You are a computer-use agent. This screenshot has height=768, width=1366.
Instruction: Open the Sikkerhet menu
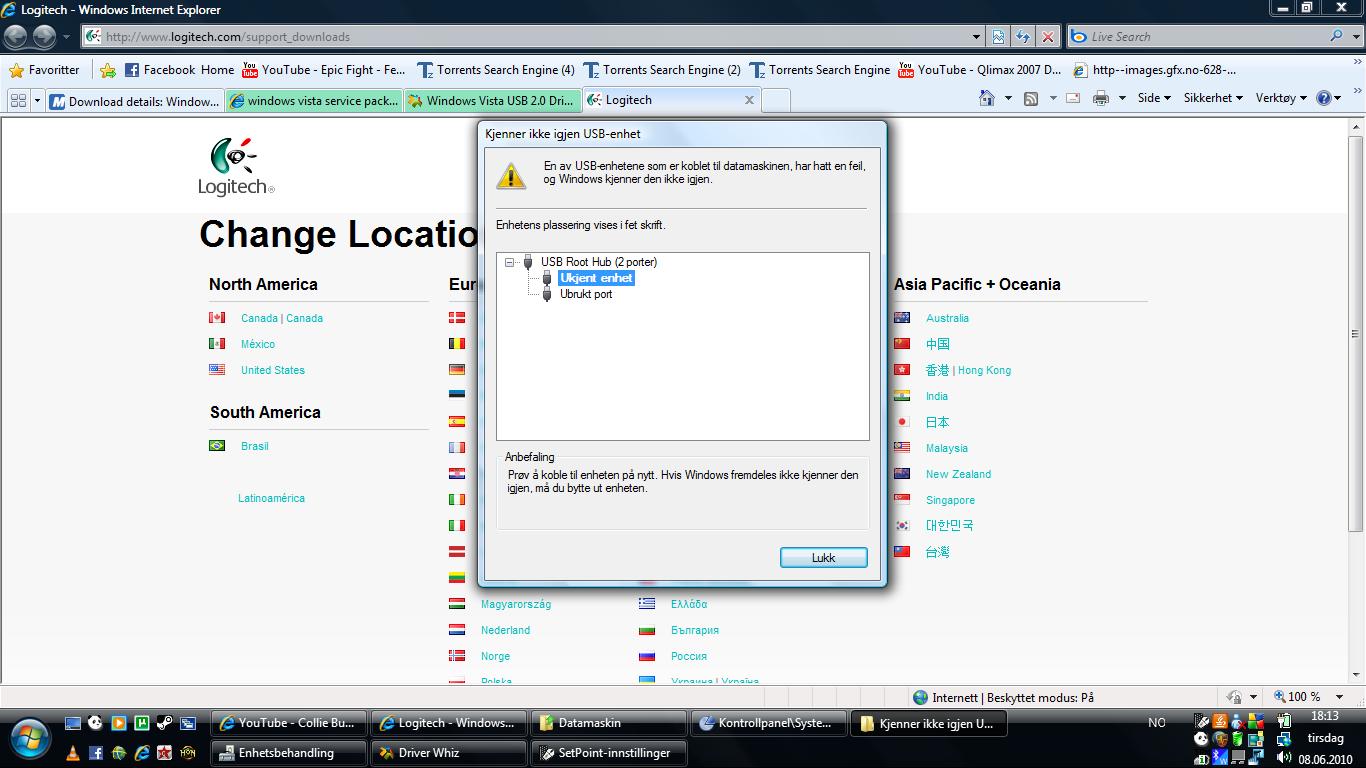1213,98
